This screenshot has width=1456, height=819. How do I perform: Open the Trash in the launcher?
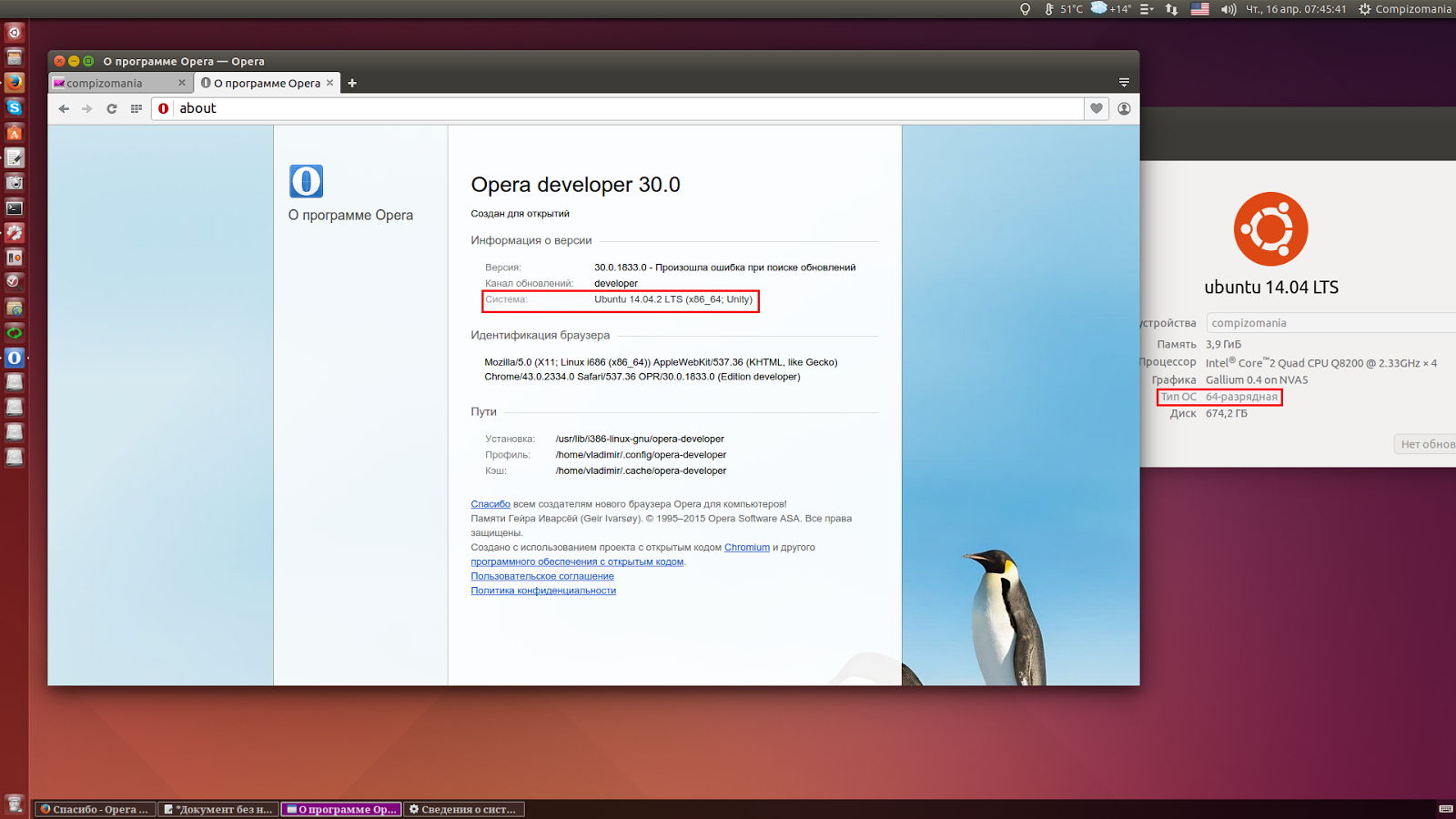coord(14,804)
